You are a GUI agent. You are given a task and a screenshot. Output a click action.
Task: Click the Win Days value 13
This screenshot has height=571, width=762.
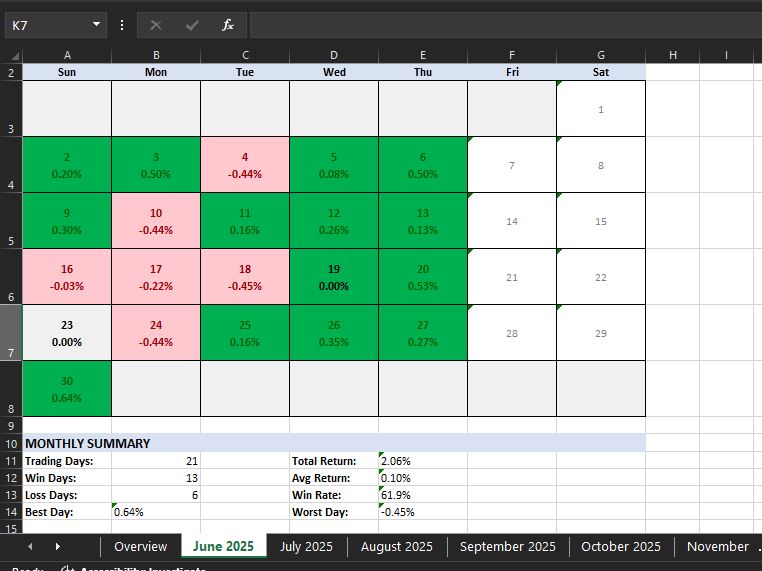pos(156,478)
